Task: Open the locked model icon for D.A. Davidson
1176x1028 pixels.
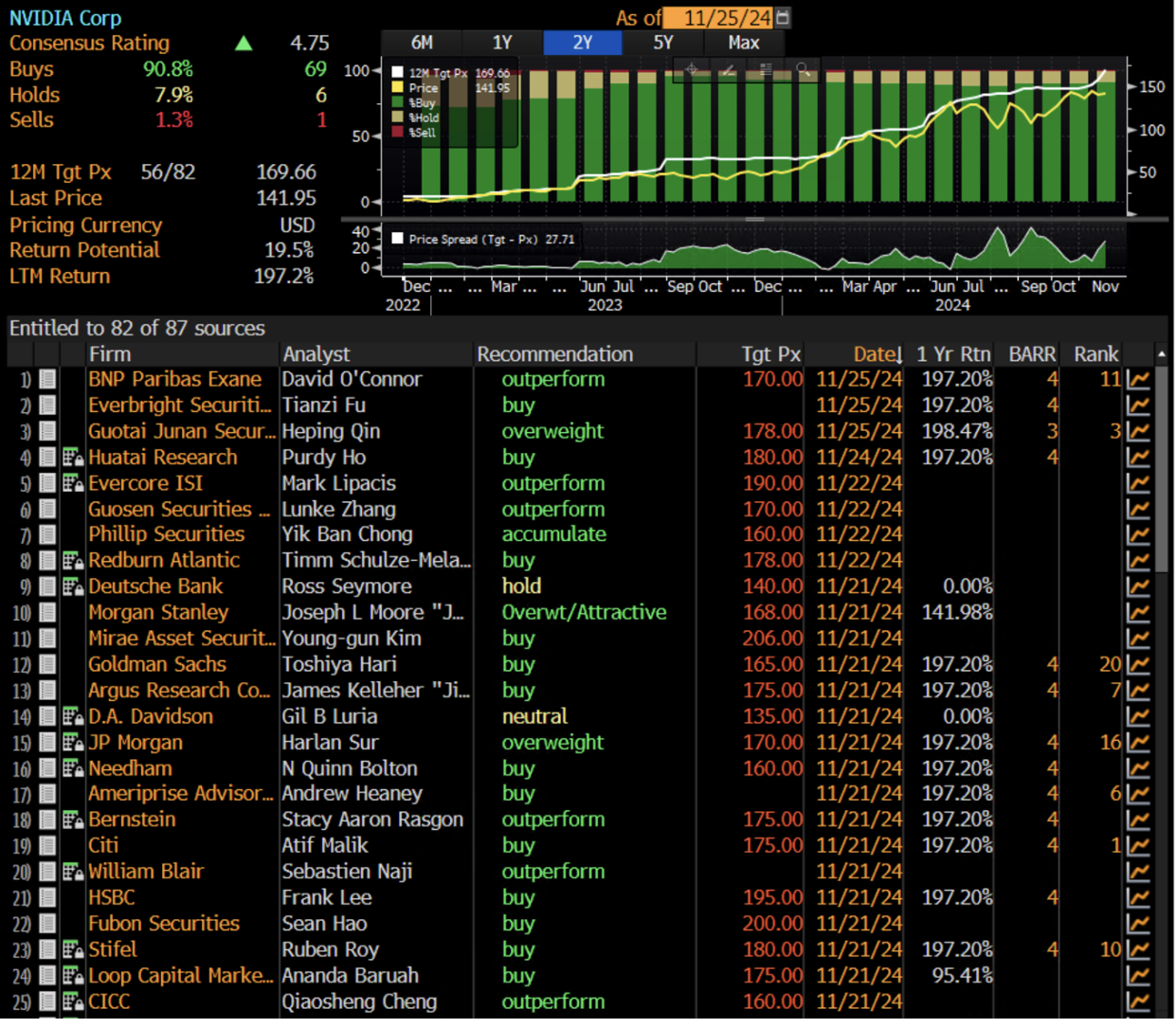Action: 73,717
